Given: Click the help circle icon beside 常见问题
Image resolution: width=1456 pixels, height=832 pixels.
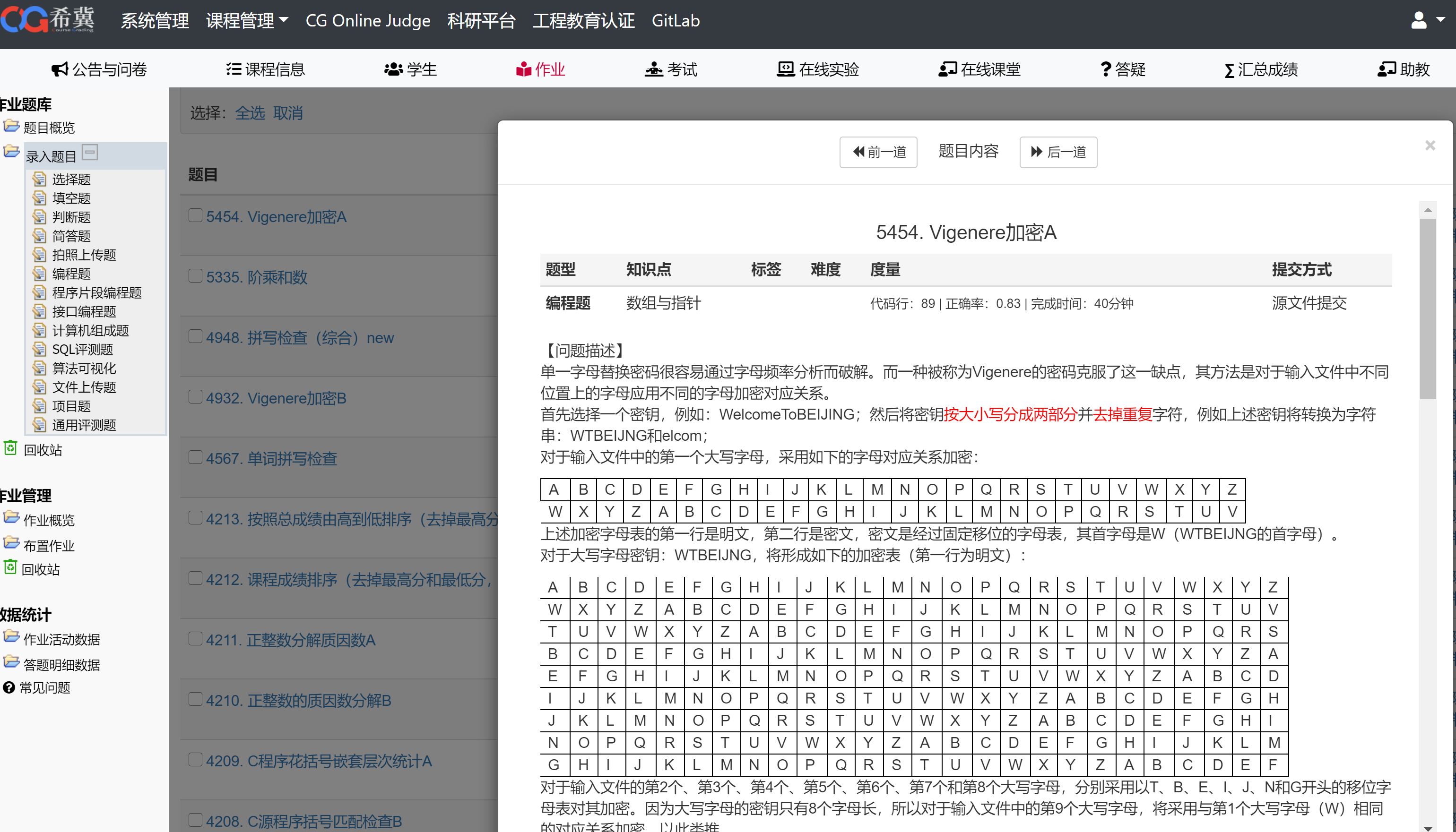Looking at the screenshot, I should [9, 687].
